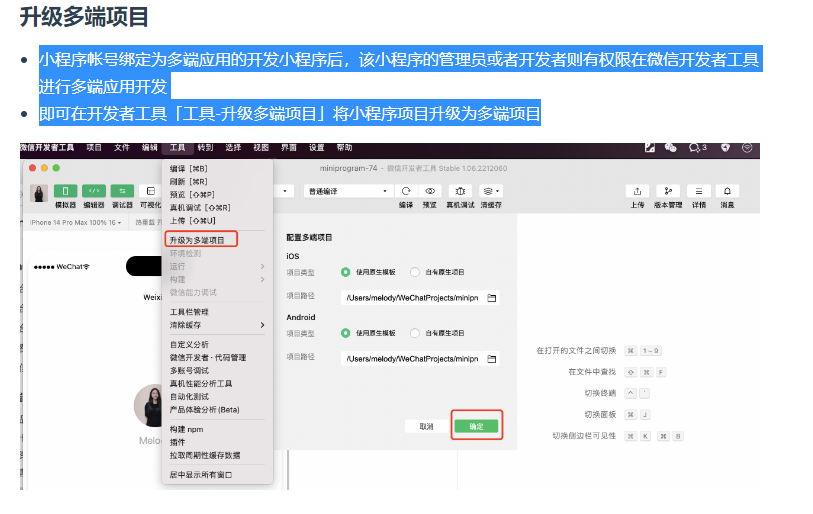
Task: Click the 取消 cancel button
Action: click(x=426, y=426)
